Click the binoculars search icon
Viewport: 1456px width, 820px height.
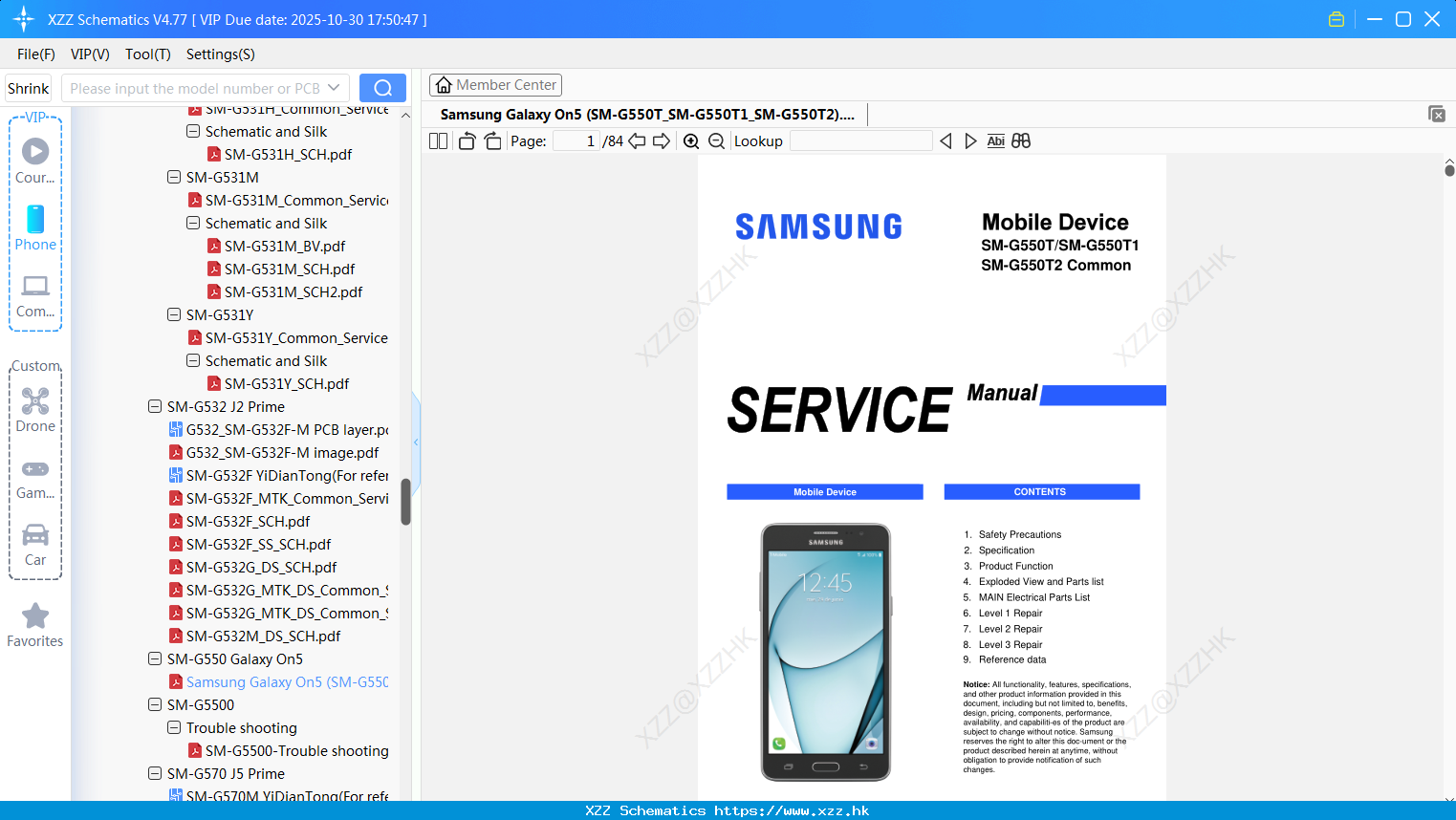[x=1021, y=140]
